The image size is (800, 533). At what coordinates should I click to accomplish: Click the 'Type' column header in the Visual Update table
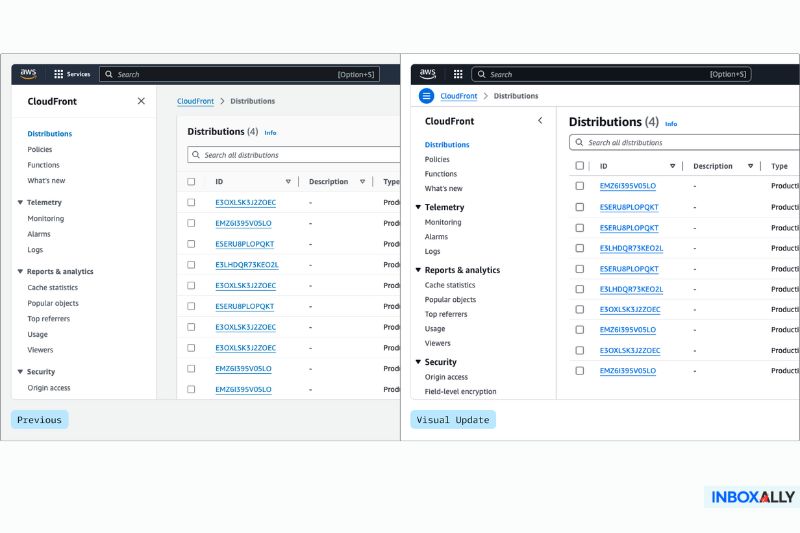779,166
